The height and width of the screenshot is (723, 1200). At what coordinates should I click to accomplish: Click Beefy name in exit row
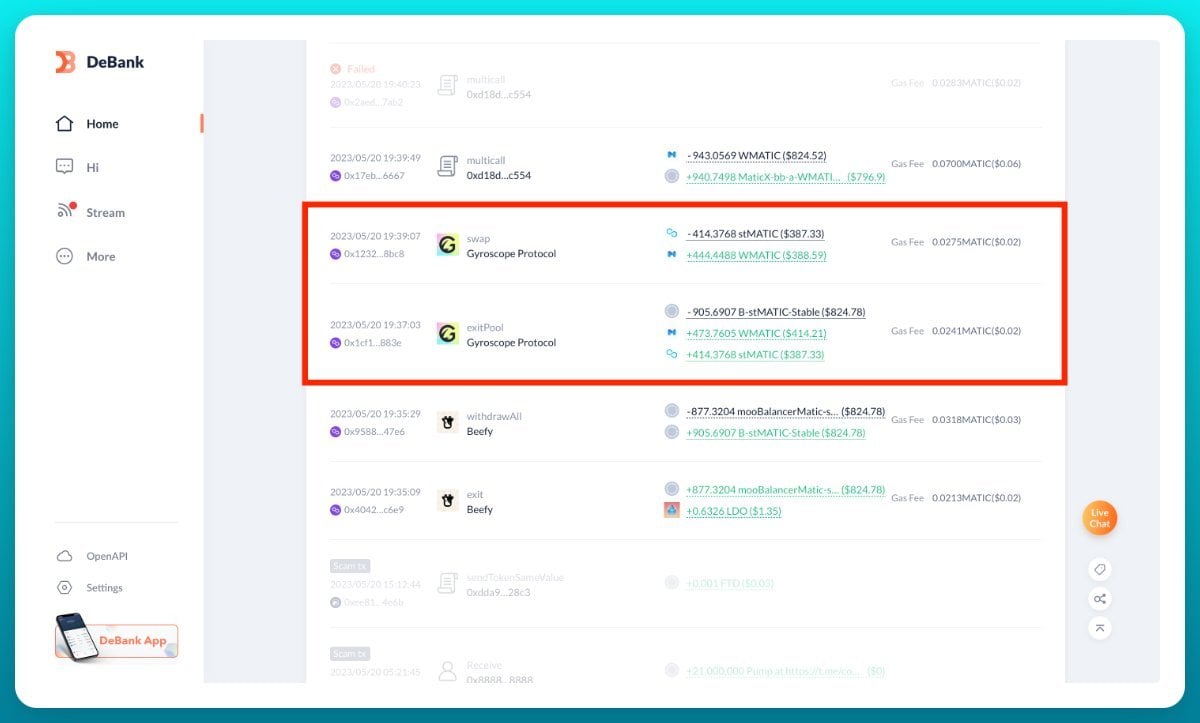coord(480,509)
